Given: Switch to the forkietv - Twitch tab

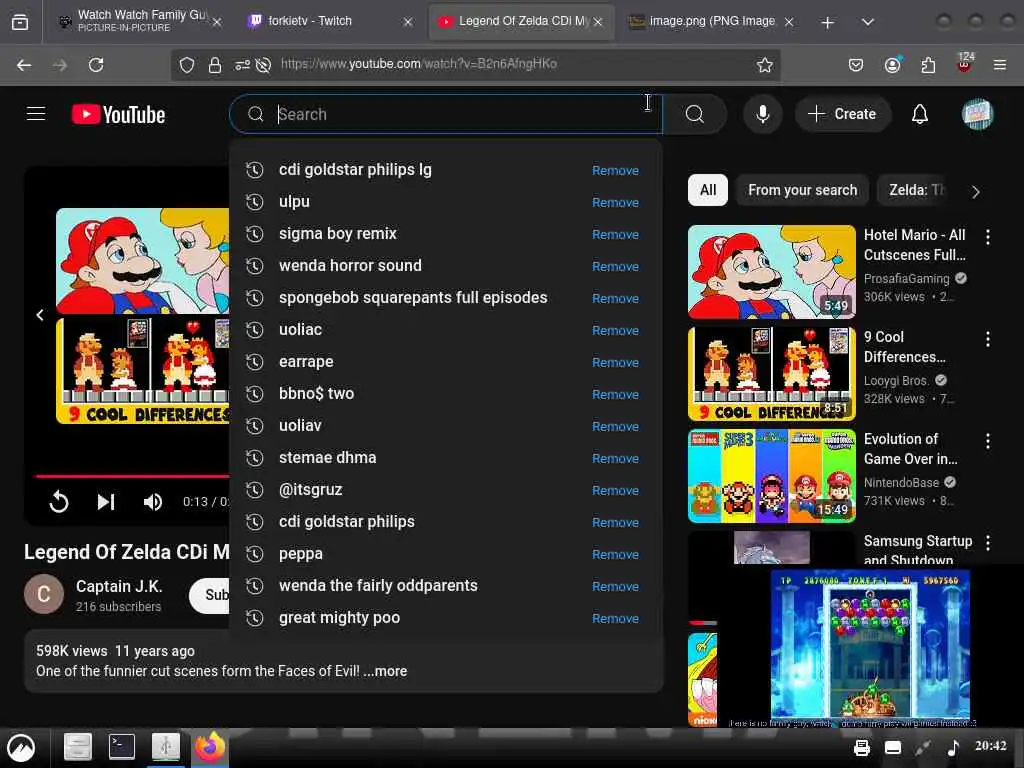Looking at the screenshot, I should point(330,22).
